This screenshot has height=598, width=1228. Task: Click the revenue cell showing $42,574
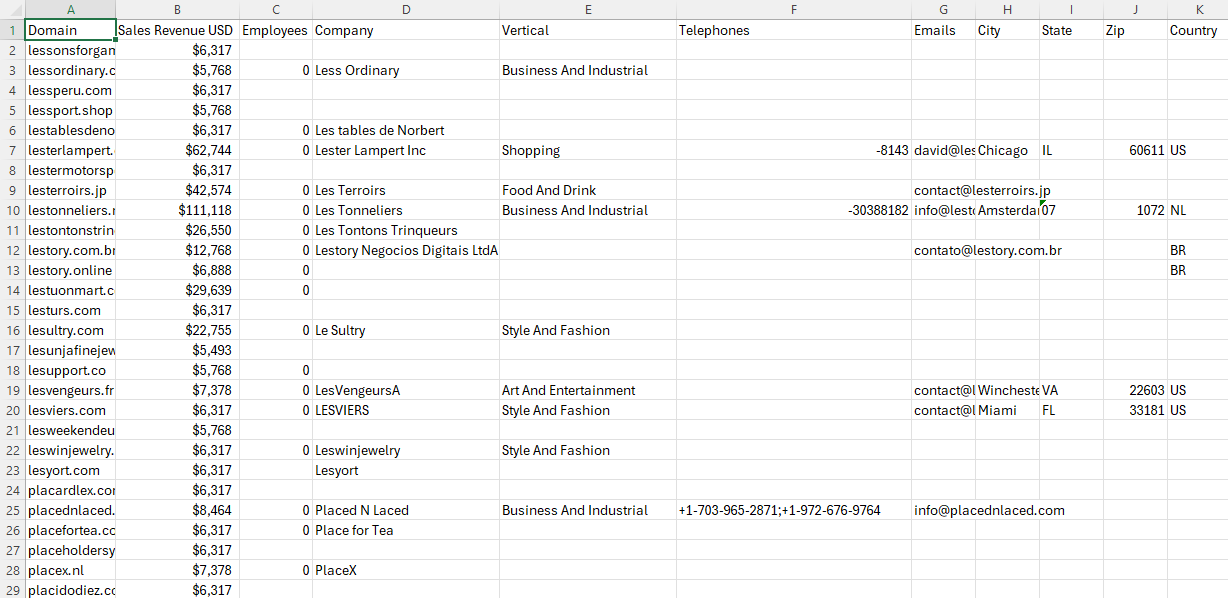coord(177,190)
